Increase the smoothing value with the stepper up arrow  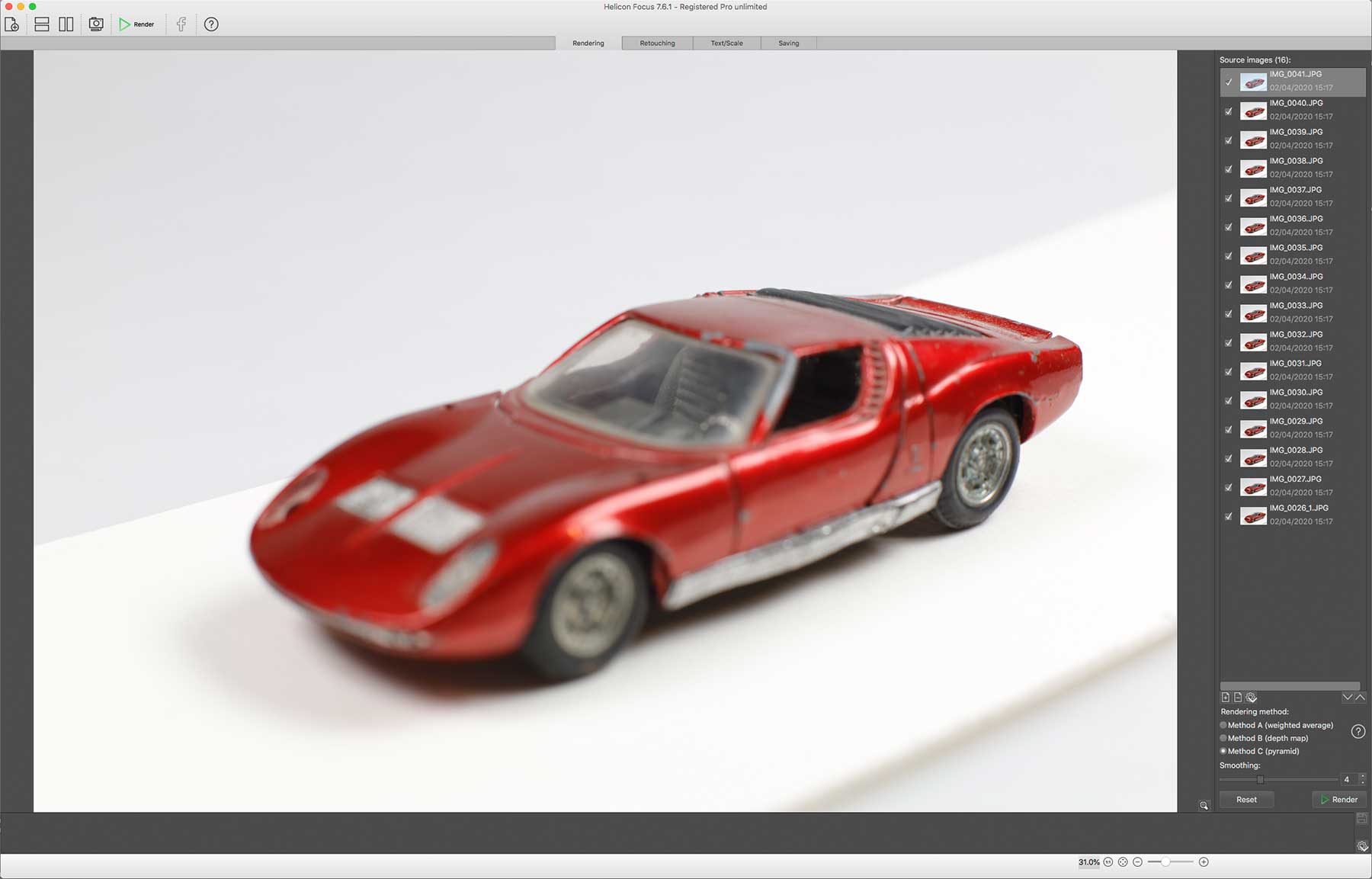pos(1362,776)
